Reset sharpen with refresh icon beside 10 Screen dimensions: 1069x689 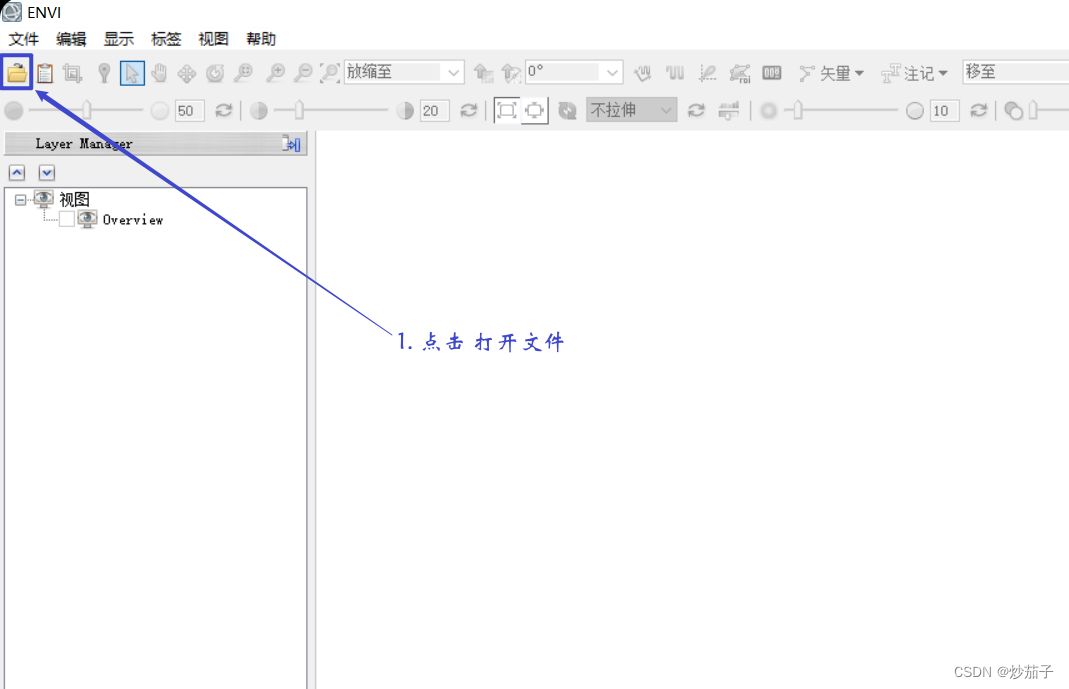979,110
